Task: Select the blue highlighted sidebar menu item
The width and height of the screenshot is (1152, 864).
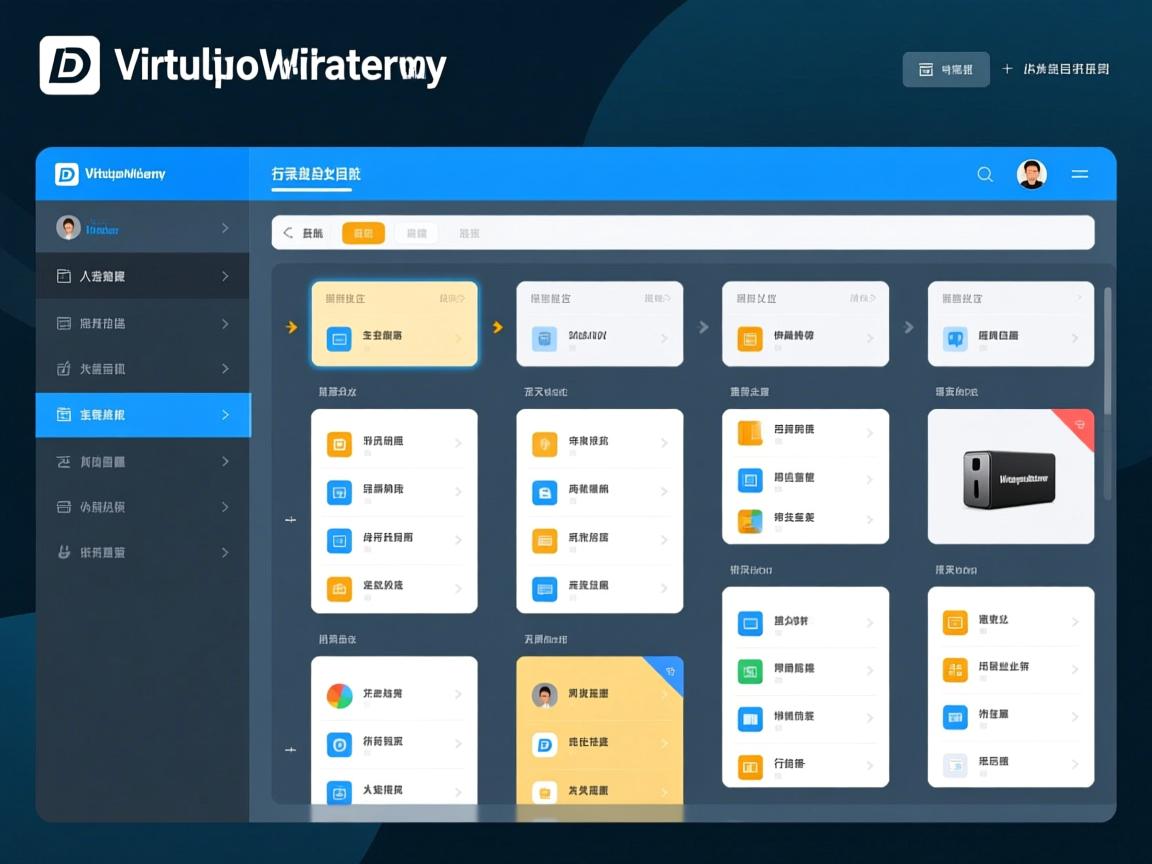Action: tap(142, 415)
